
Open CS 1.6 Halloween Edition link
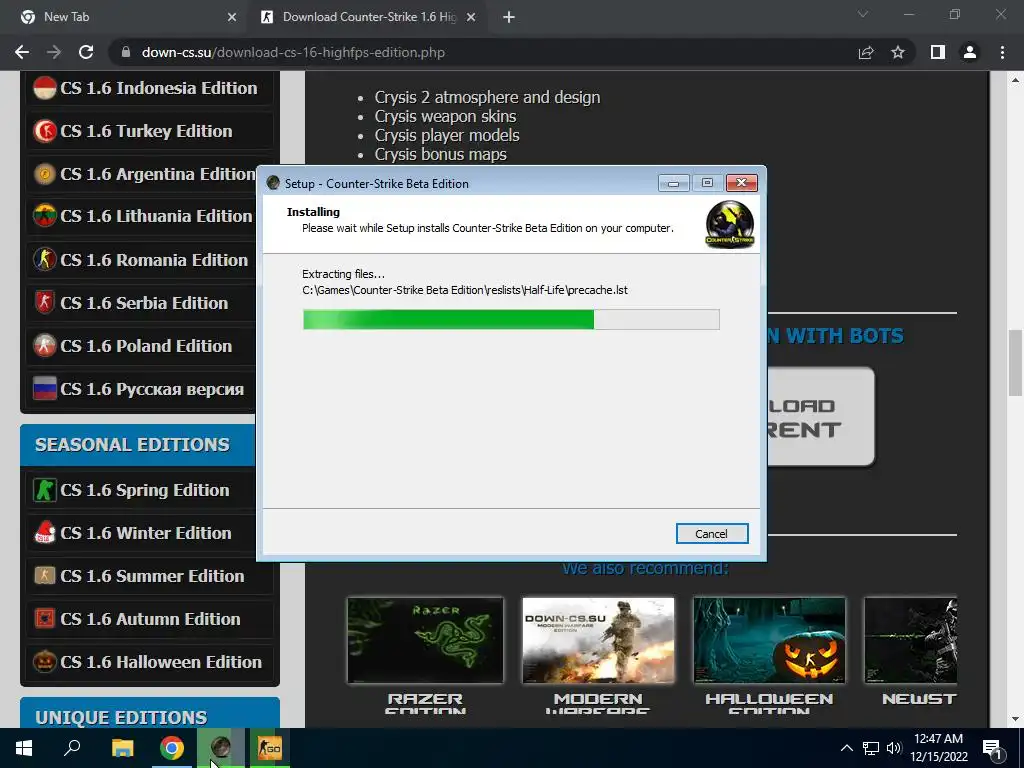[x=161, y=662]
